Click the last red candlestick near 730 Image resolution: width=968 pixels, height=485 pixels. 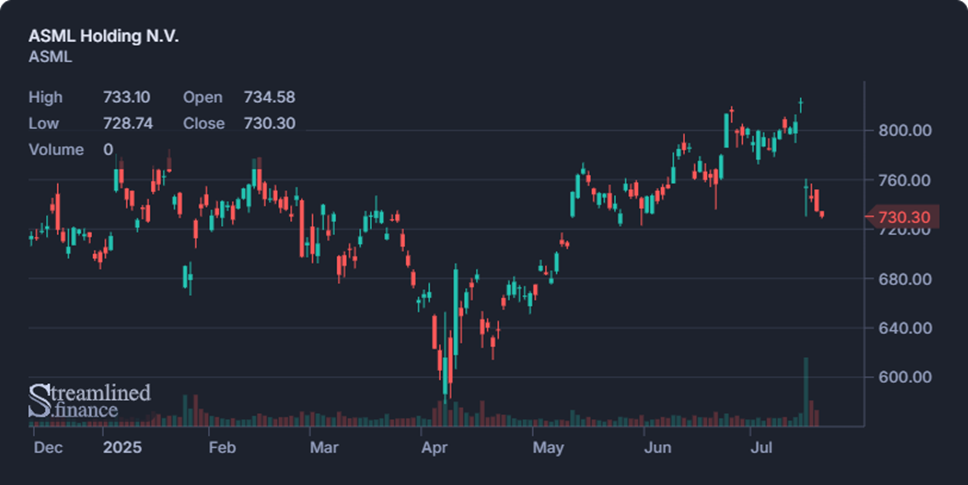(x=822, y=214)
